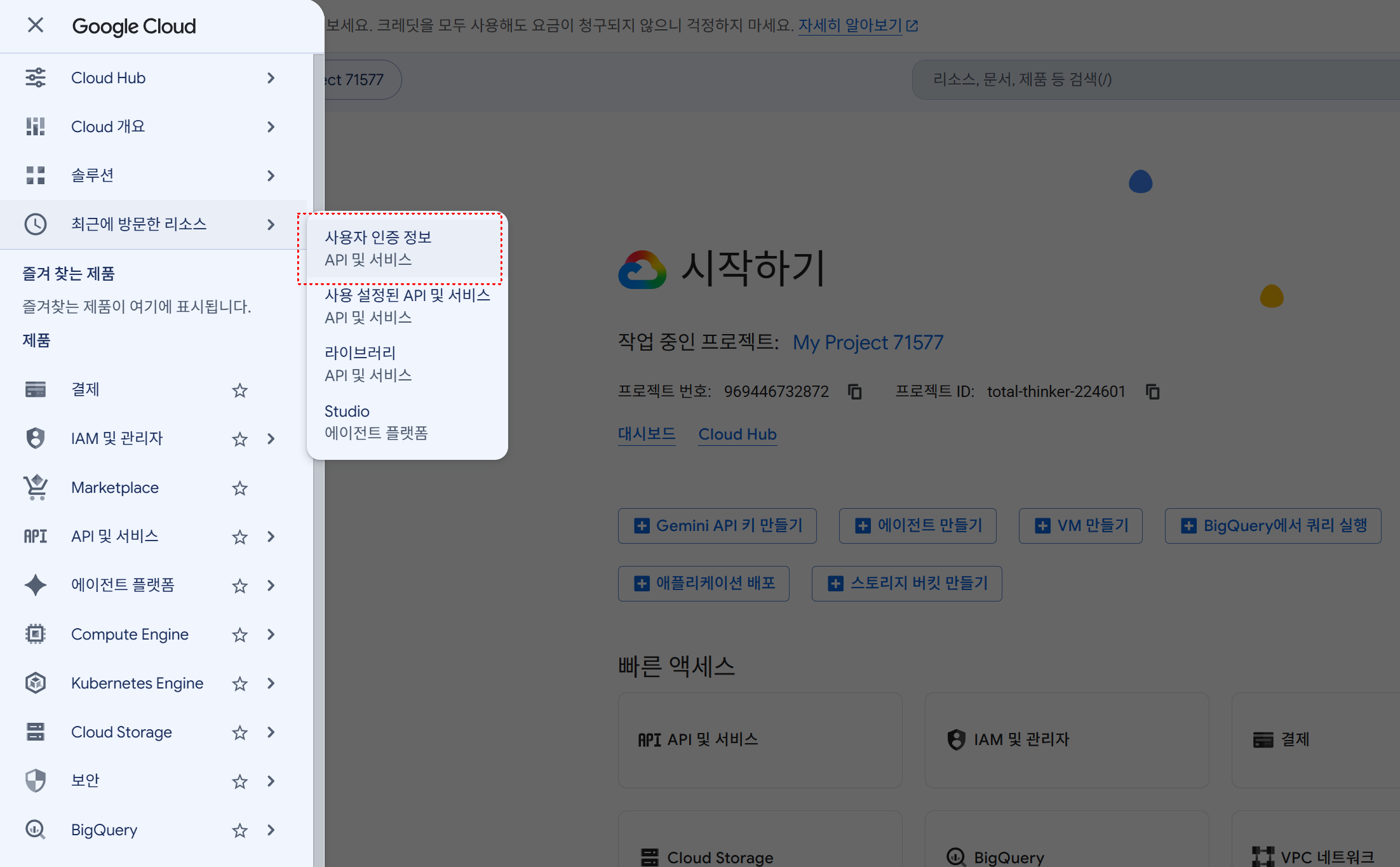Screen dimensions: 1400x867
Task: Favorite API 및 서비스 with its star
Action: (x=239, y=537)
